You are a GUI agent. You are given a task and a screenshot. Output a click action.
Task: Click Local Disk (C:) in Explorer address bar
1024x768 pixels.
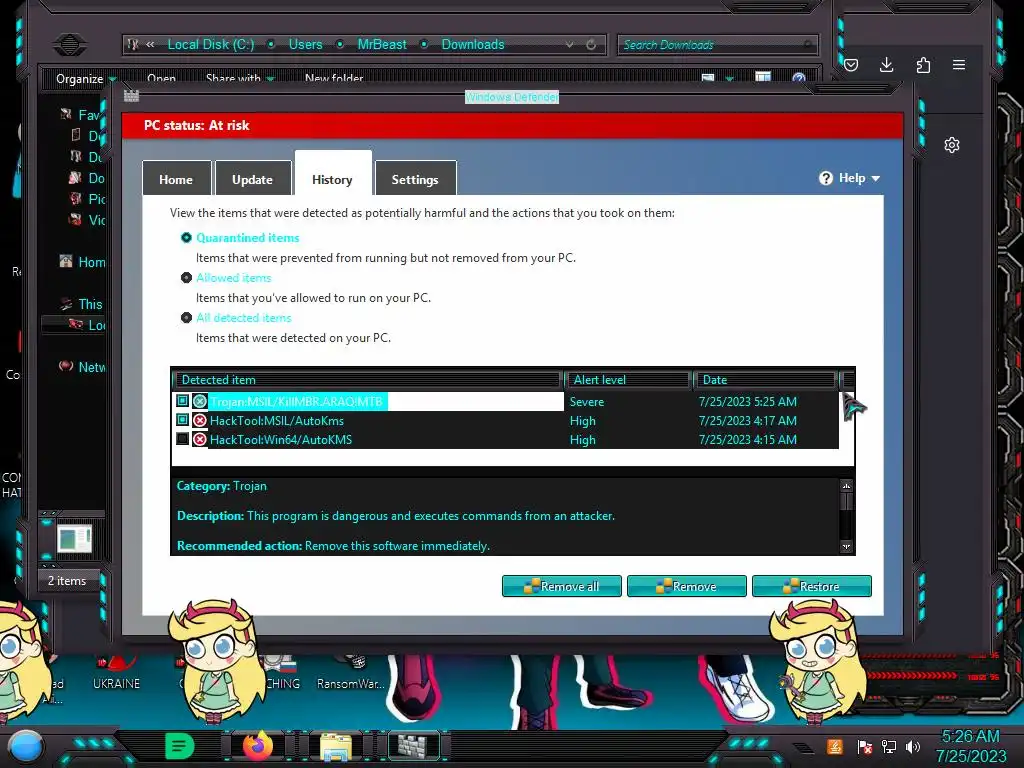[x=210, y=44]
